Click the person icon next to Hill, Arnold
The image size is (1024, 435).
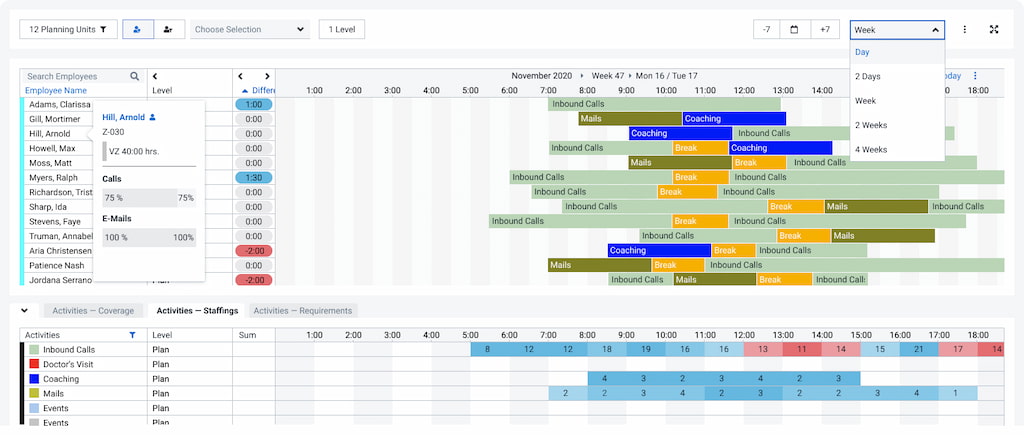(153, 118)
